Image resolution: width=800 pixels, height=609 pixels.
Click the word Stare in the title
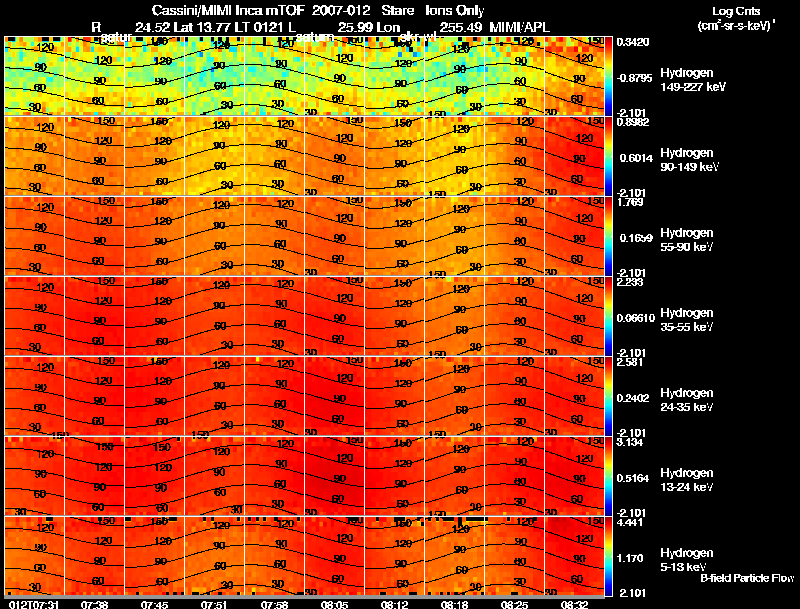tap(397, 11)
